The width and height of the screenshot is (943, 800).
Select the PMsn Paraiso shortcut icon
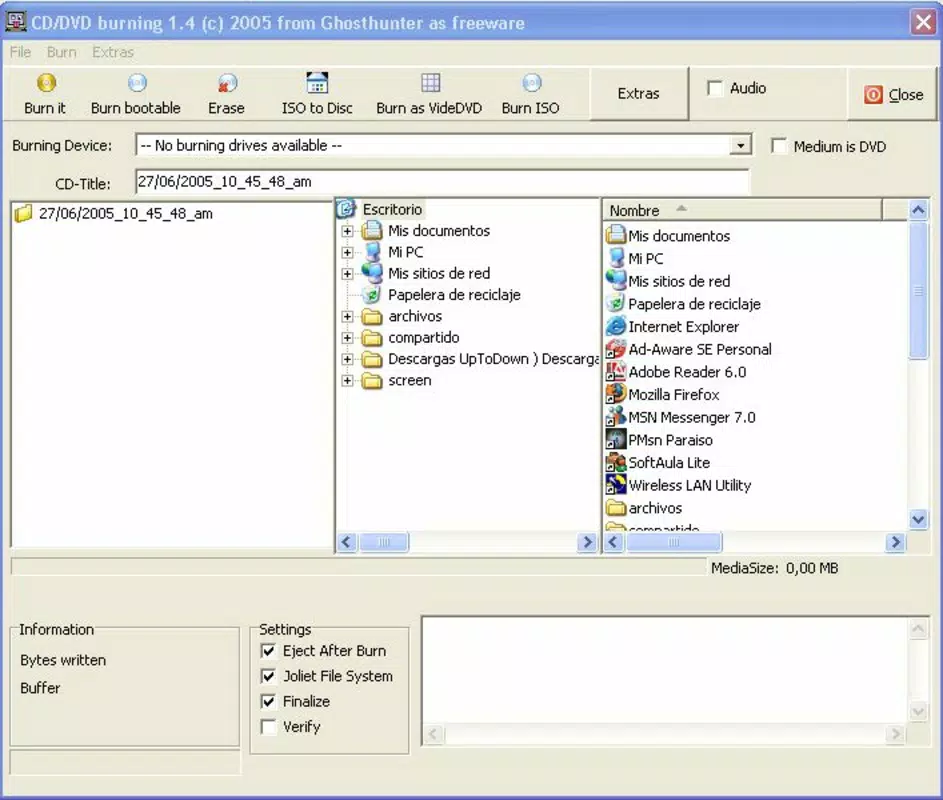click(x=615, y=440)
